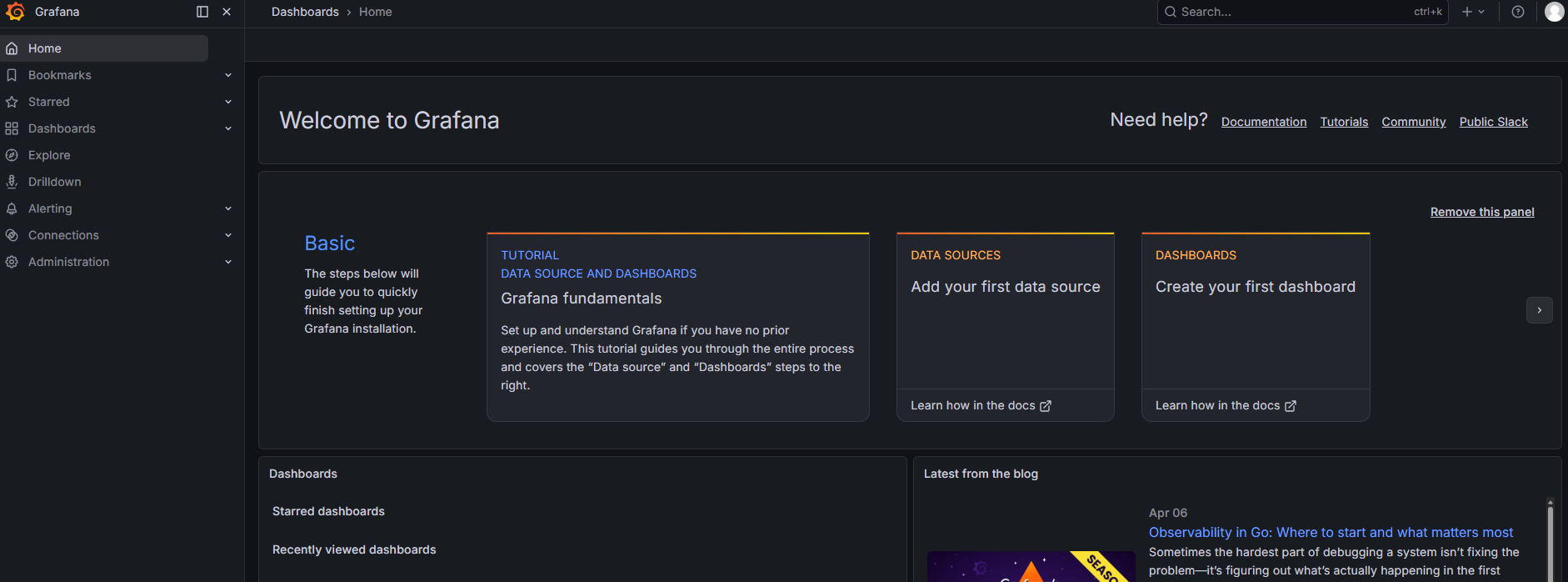This screenshot has height=582, width=1568.
Task: Open Connections in the sidebar
Action: pyautogui.click(x=63, y=235)
